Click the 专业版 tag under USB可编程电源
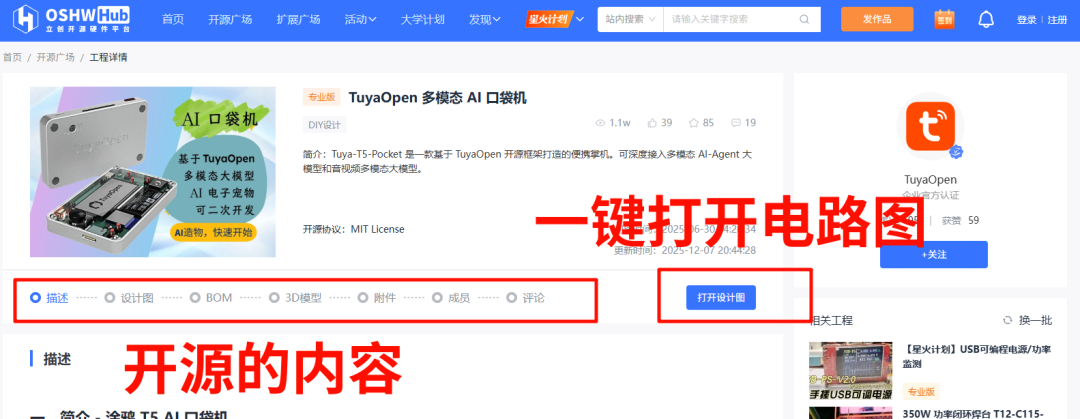Screen dimensions: 1080x419 [920, 391]
